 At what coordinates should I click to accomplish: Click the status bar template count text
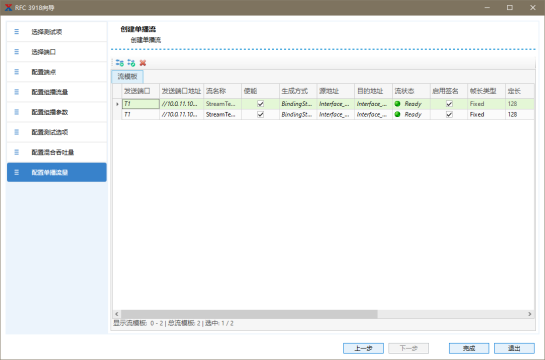[173, 324]
